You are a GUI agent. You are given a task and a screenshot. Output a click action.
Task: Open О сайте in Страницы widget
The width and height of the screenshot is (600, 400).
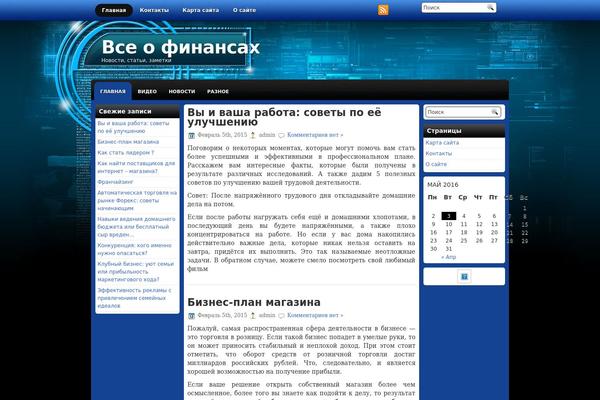tap(436, 164)
